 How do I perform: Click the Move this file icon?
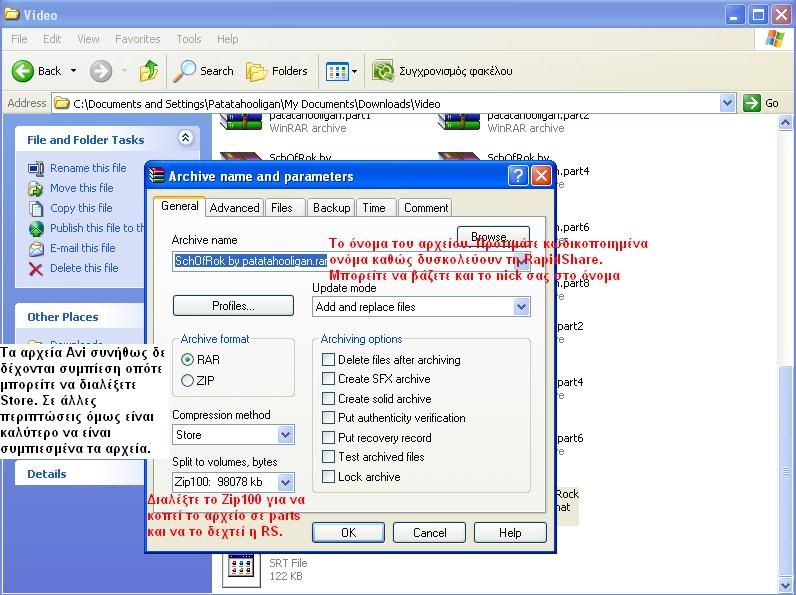(x=36, y=188)
